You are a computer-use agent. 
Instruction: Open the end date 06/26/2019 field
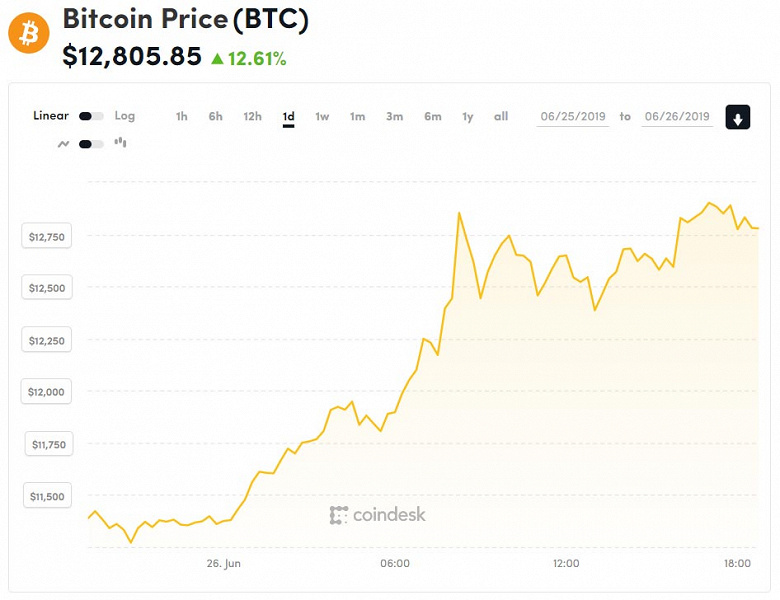(677, 117)
